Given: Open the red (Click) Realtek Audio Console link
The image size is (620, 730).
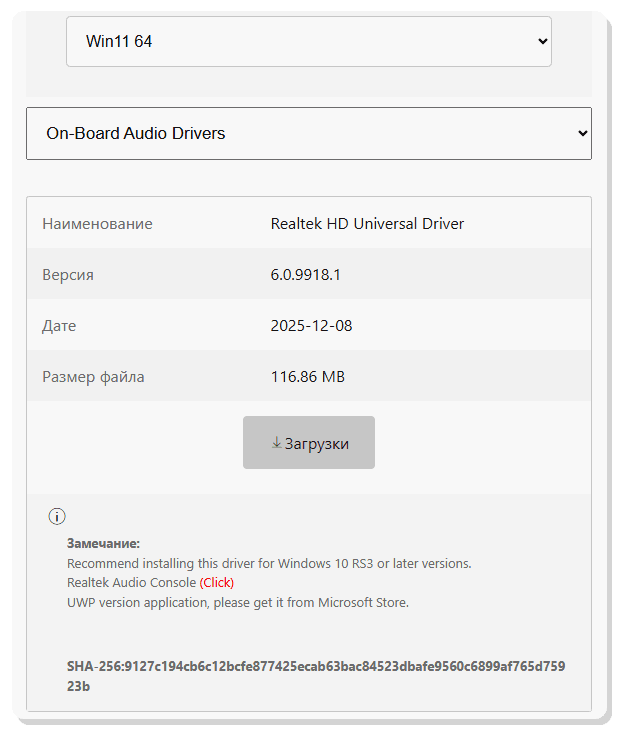Looking at the screenshot, I should click(x=216, y=582).
